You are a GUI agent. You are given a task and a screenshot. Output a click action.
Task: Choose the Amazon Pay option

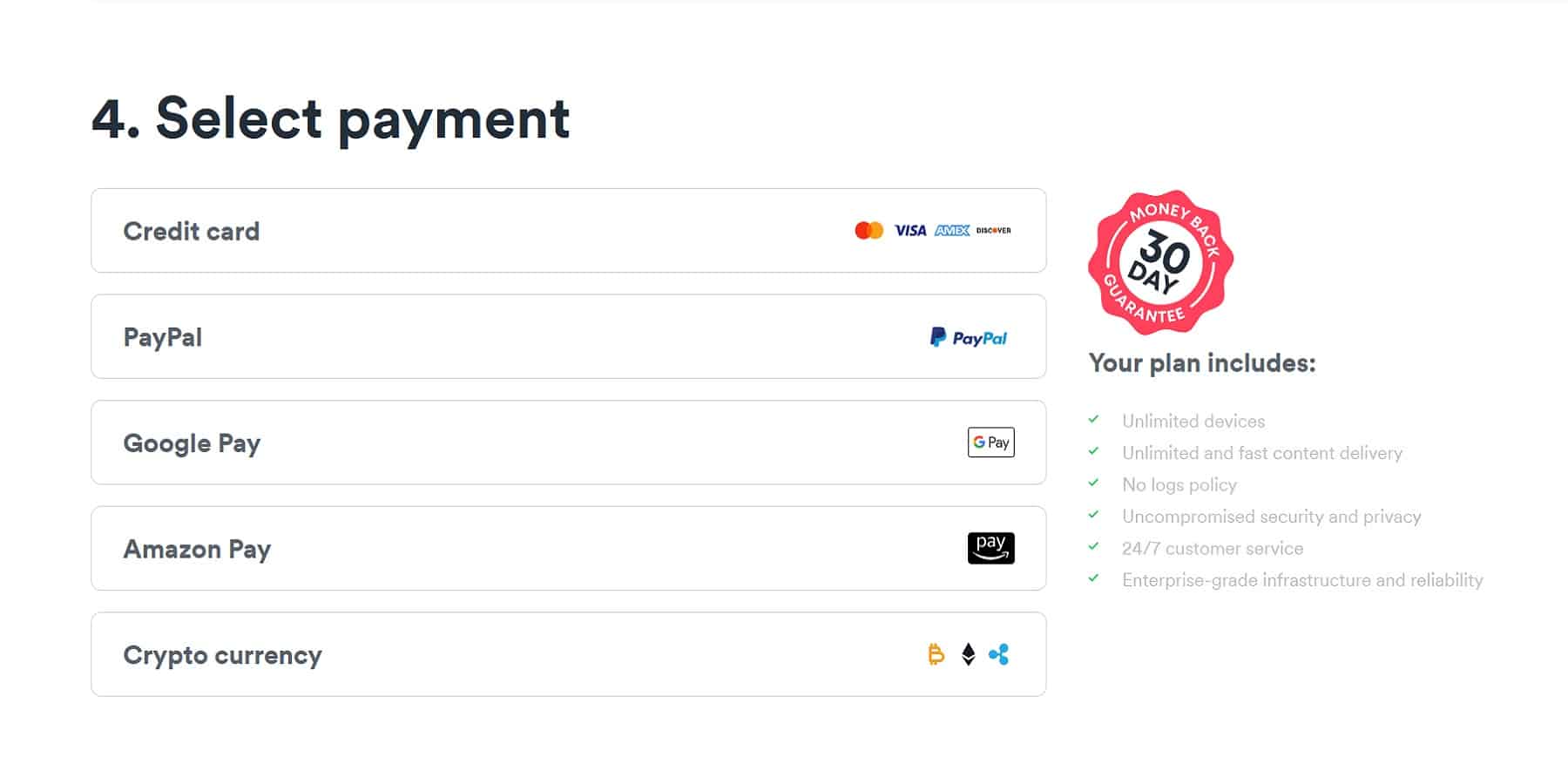pos(569,549)
